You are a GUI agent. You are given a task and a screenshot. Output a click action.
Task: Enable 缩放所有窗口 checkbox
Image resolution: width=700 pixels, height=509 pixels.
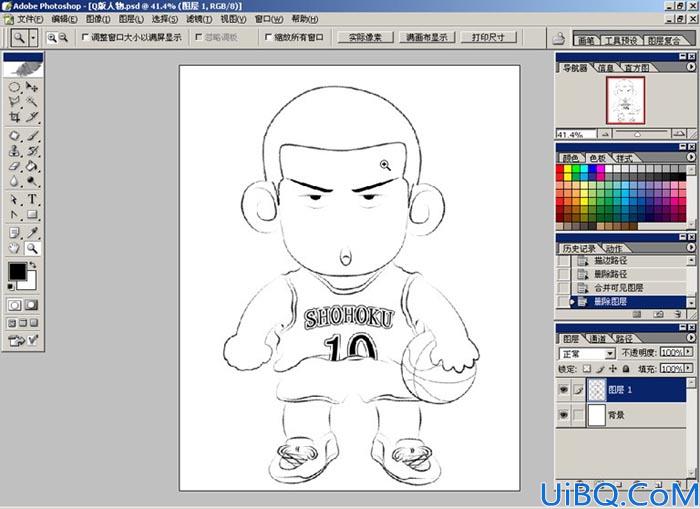pos(268,38)
